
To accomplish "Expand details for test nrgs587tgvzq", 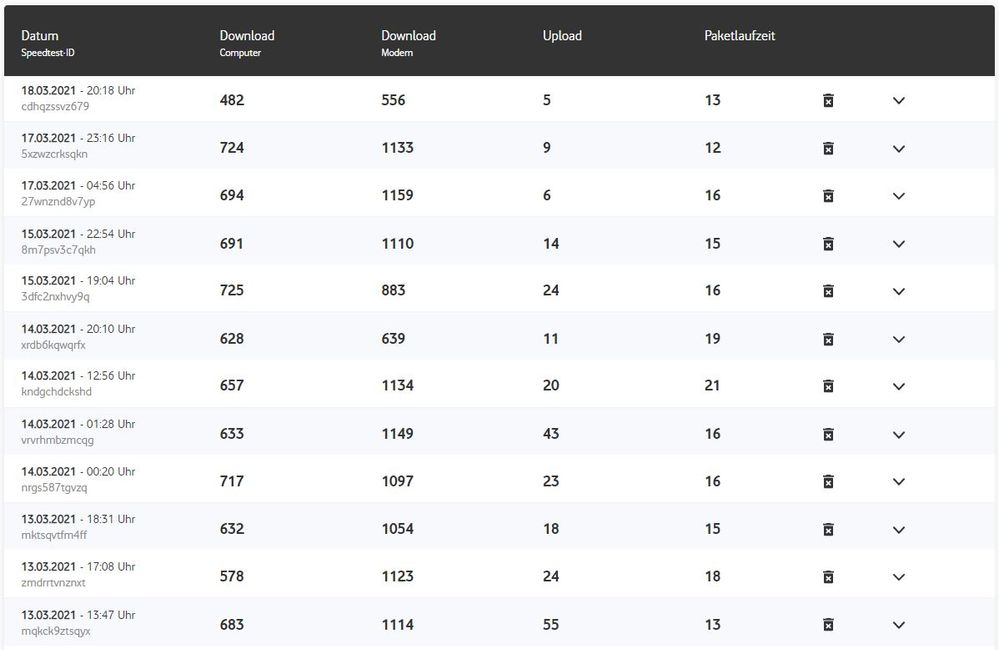I will tap(898, 482).
